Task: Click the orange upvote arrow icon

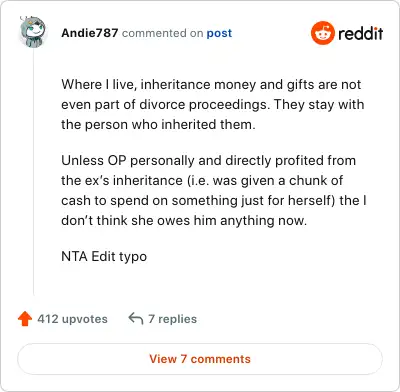Action: (25, 318)
